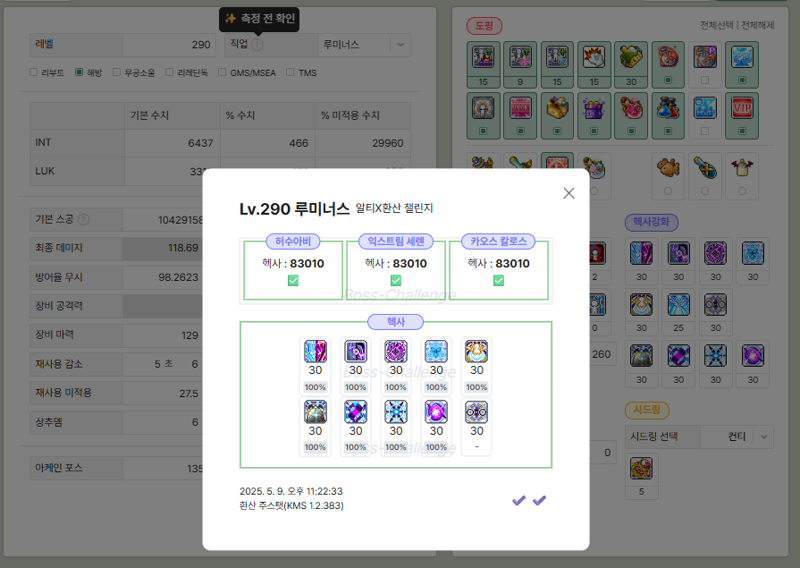Click the blue bottle with yellow X icon
This screenshot has width=800, height=568.
point(705,167)
